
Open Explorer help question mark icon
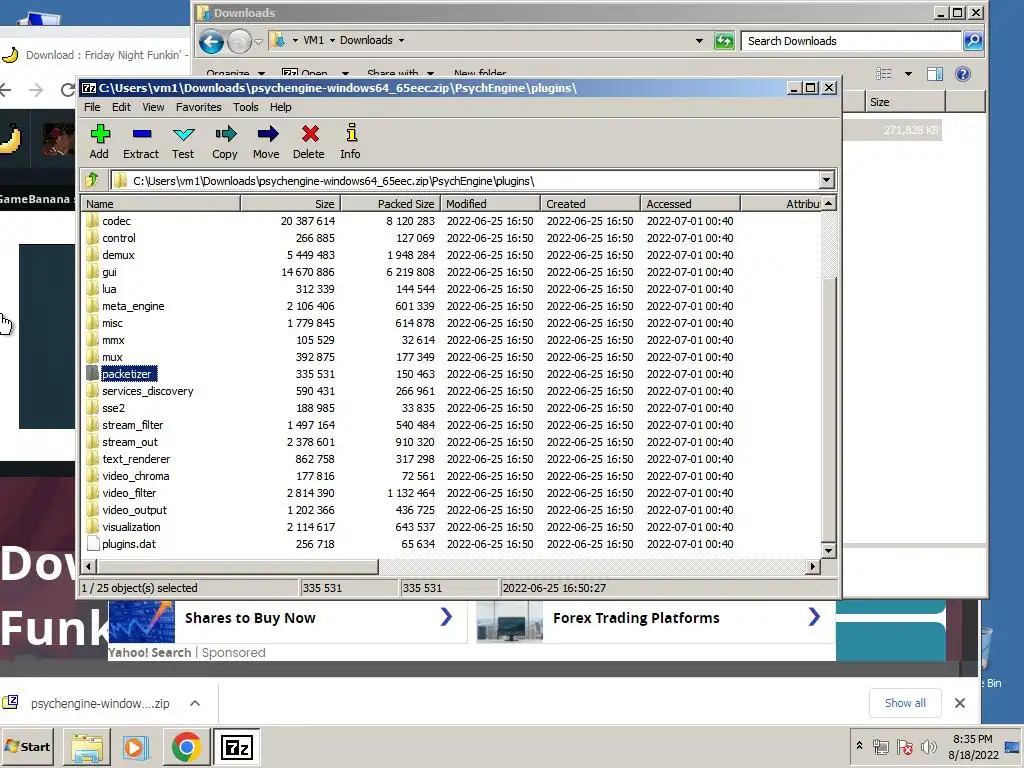[963, 74]
